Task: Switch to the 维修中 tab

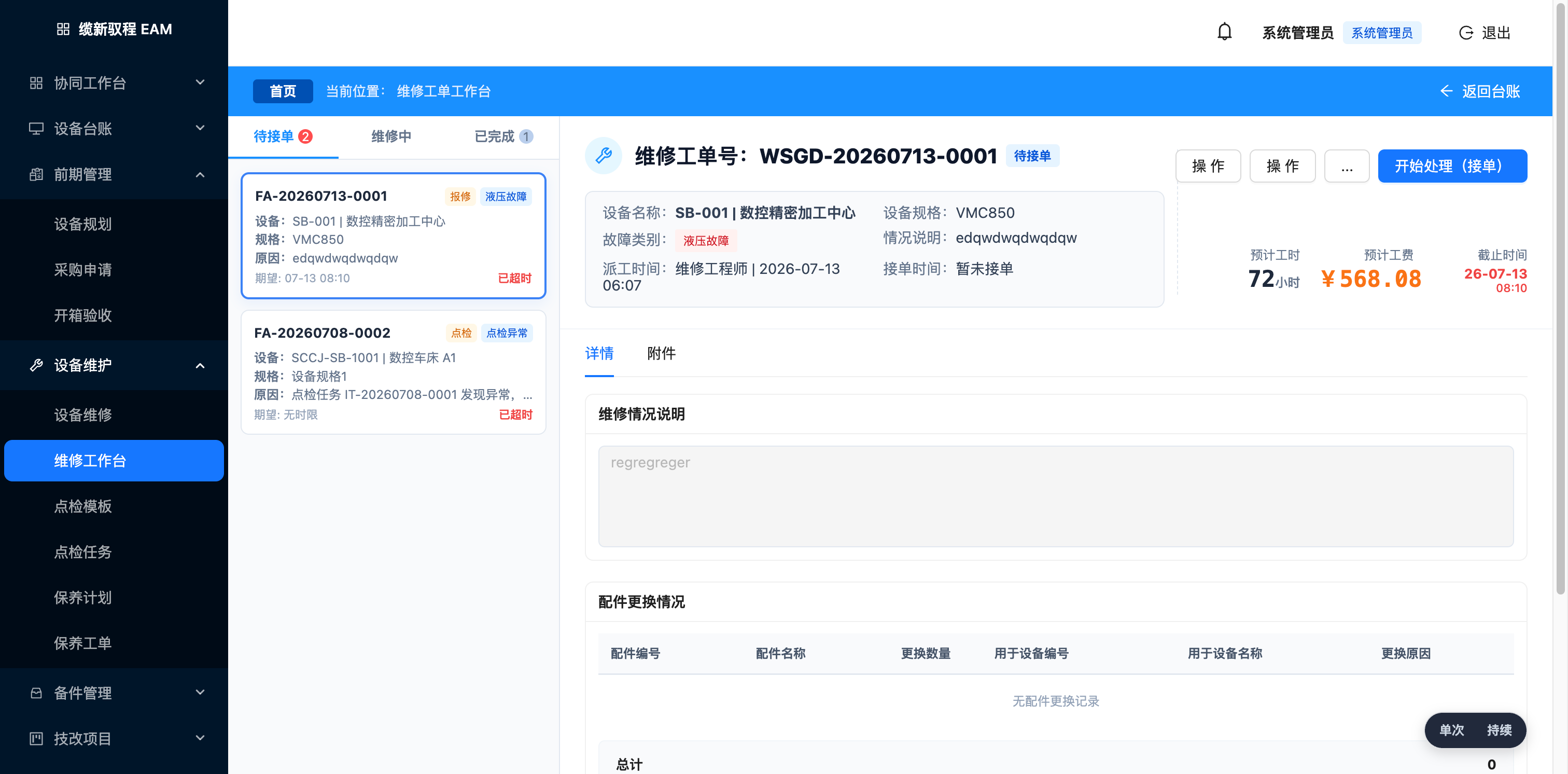Action: (x=391, y=136)
